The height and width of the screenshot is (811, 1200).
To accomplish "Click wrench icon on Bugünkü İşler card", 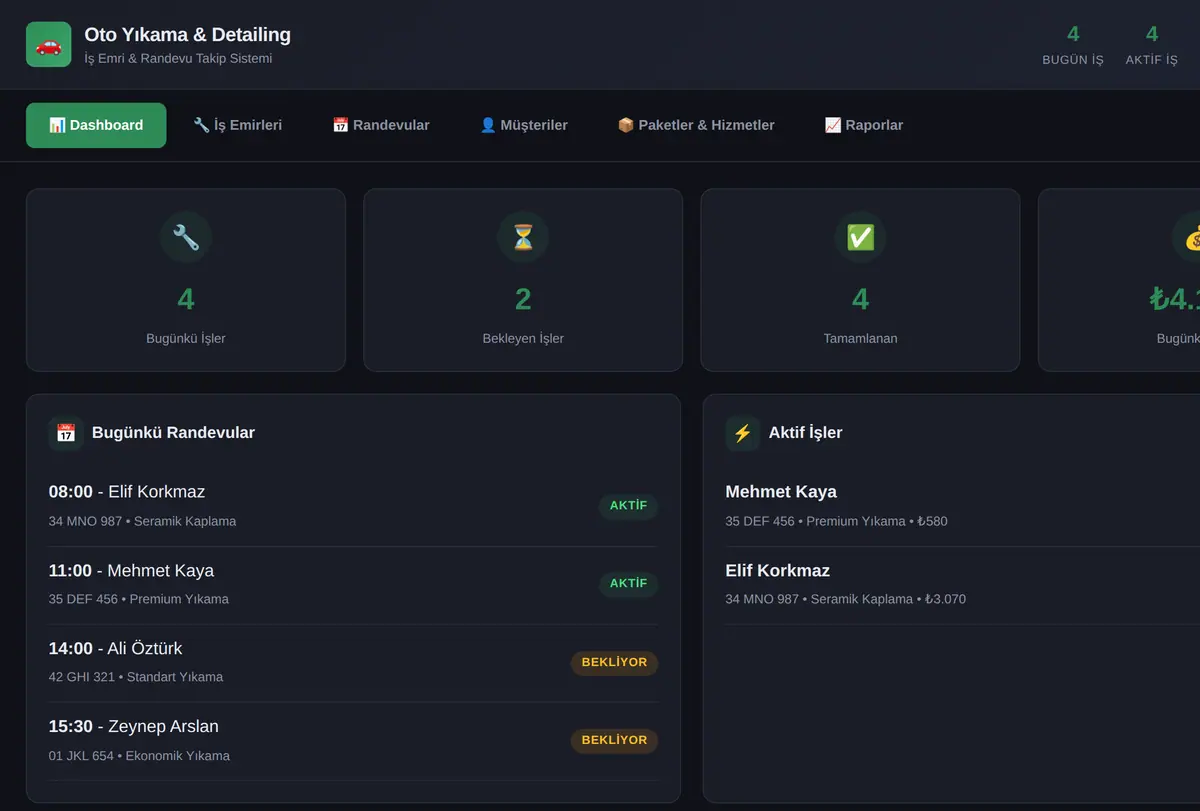I will coord(186,237).
